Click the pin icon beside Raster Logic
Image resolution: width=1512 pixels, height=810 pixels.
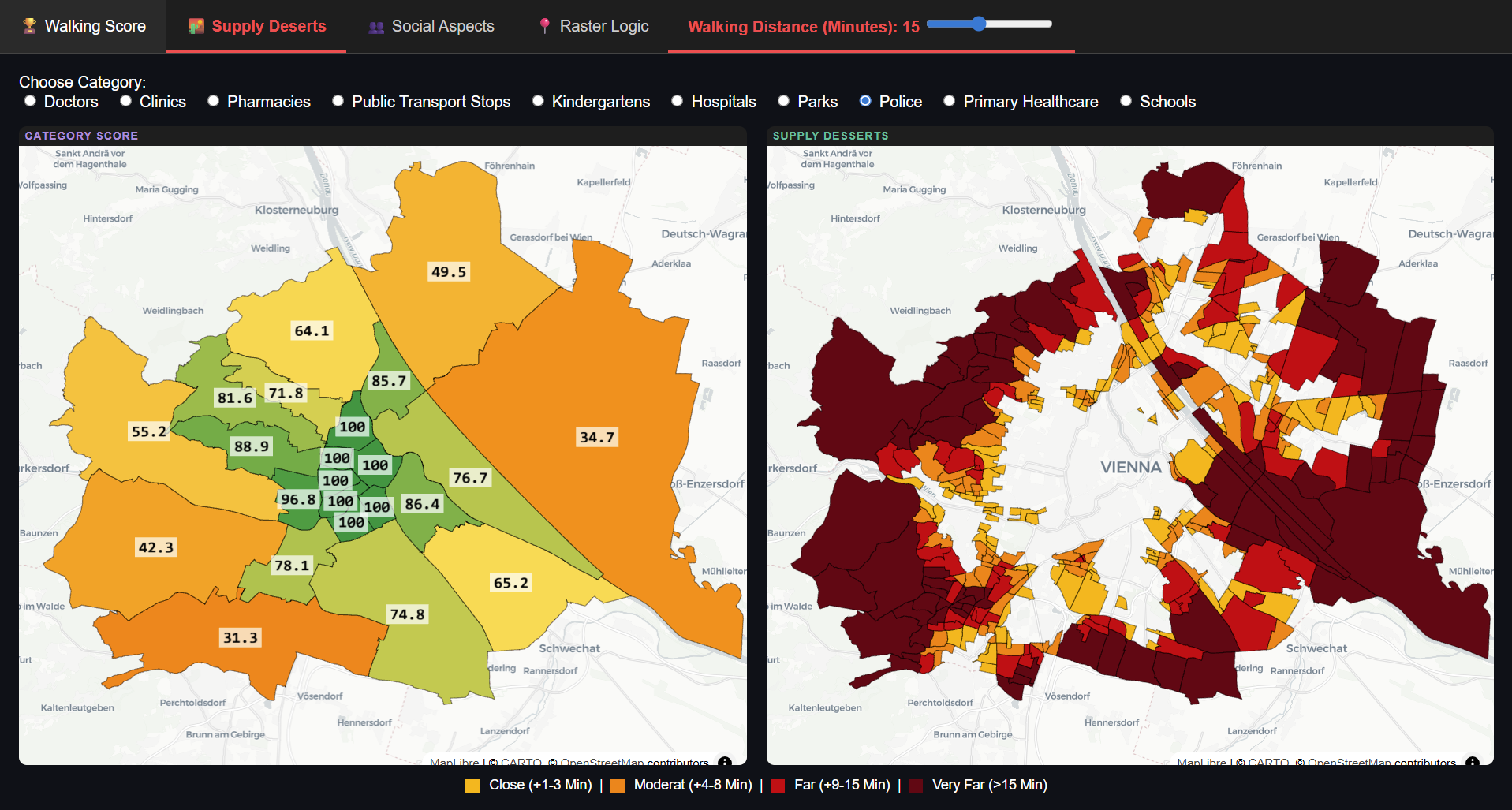tap(544, 26)
